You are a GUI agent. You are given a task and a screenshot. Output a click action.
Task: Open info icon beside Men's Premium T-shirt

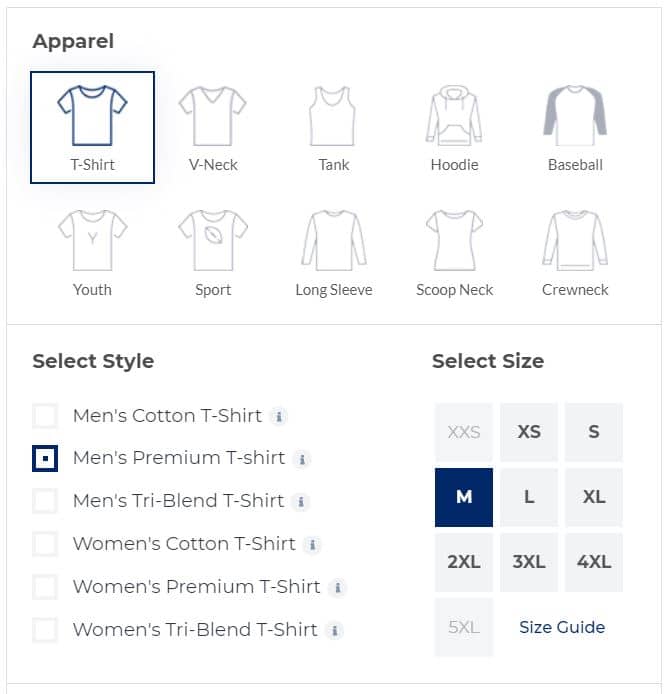pyautogui.click(x=302, y=459)
